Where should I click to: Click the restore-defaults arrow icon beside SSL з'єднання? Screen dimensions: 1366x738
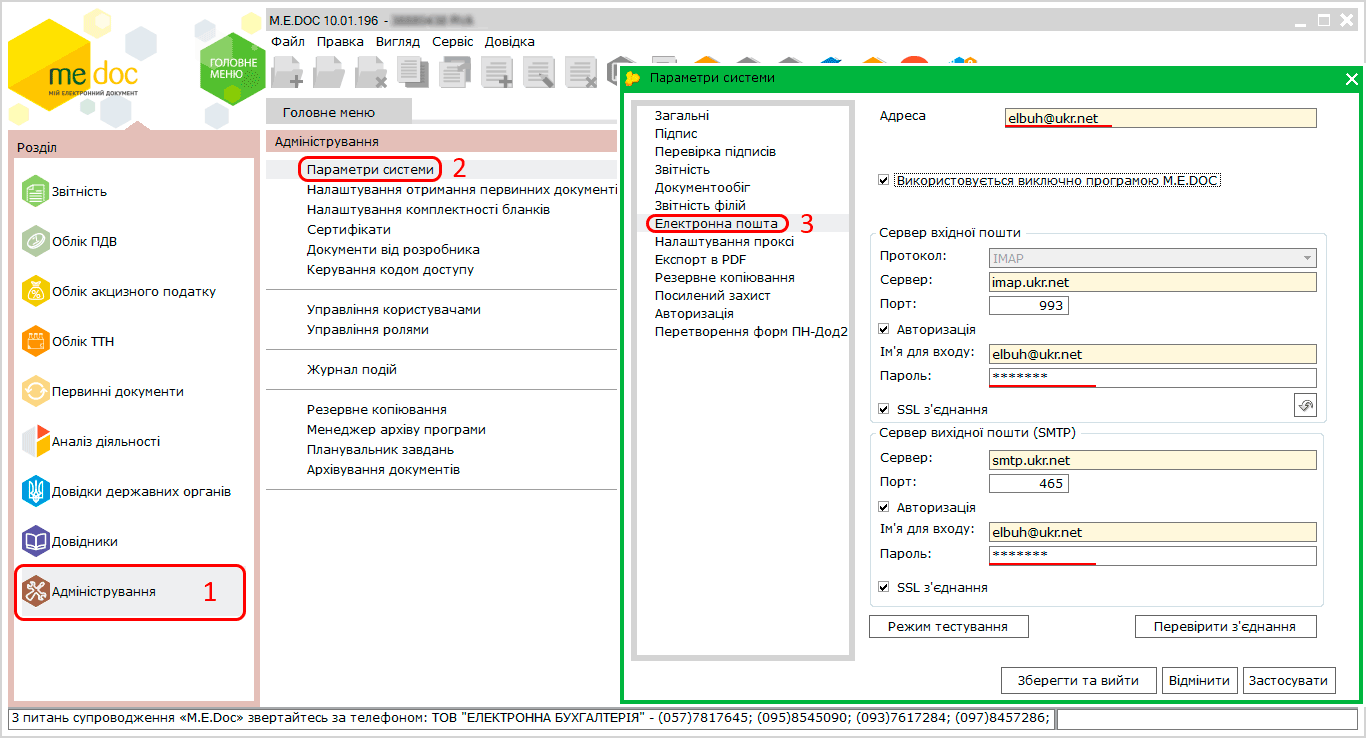pyautogui.click(x=1305, y=405)
